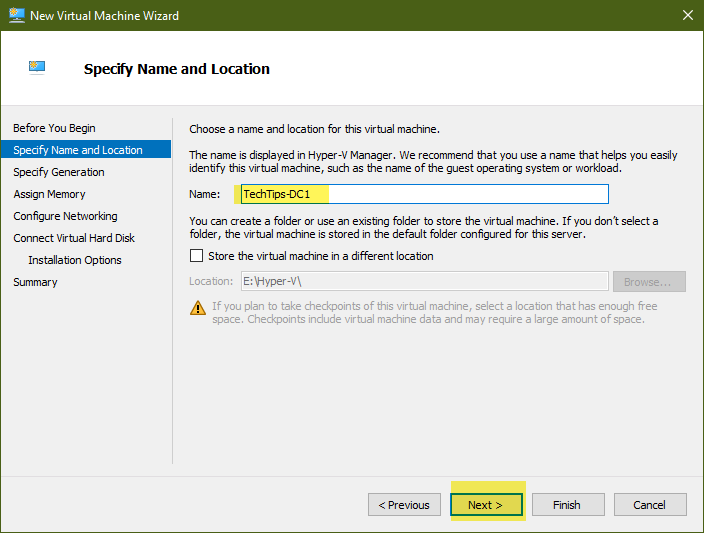Click the Browse button
This screenshot has height=533, width=704.
[649, 282]
